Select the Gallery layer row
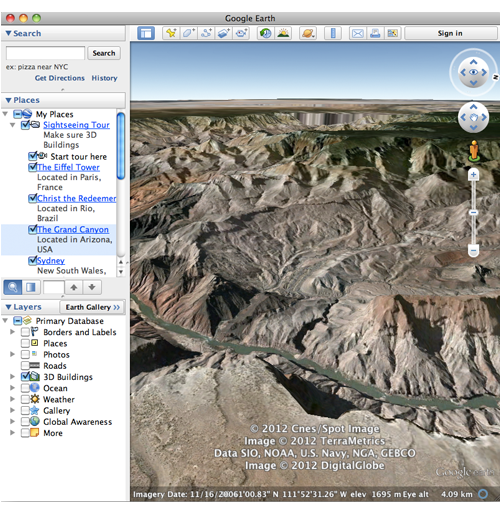This screenshot has height=515, width=500. point(57,410)
